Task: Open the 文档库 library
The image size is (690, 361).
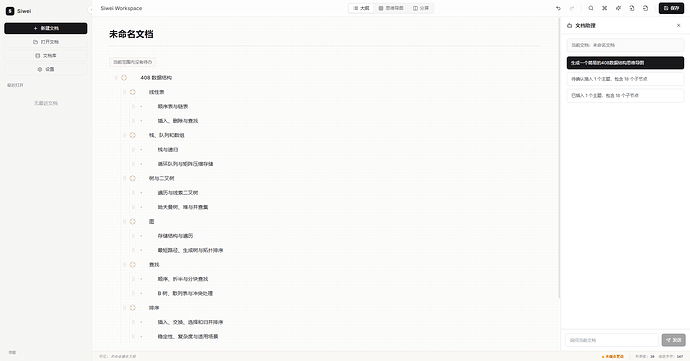Action: coord(46,55)
